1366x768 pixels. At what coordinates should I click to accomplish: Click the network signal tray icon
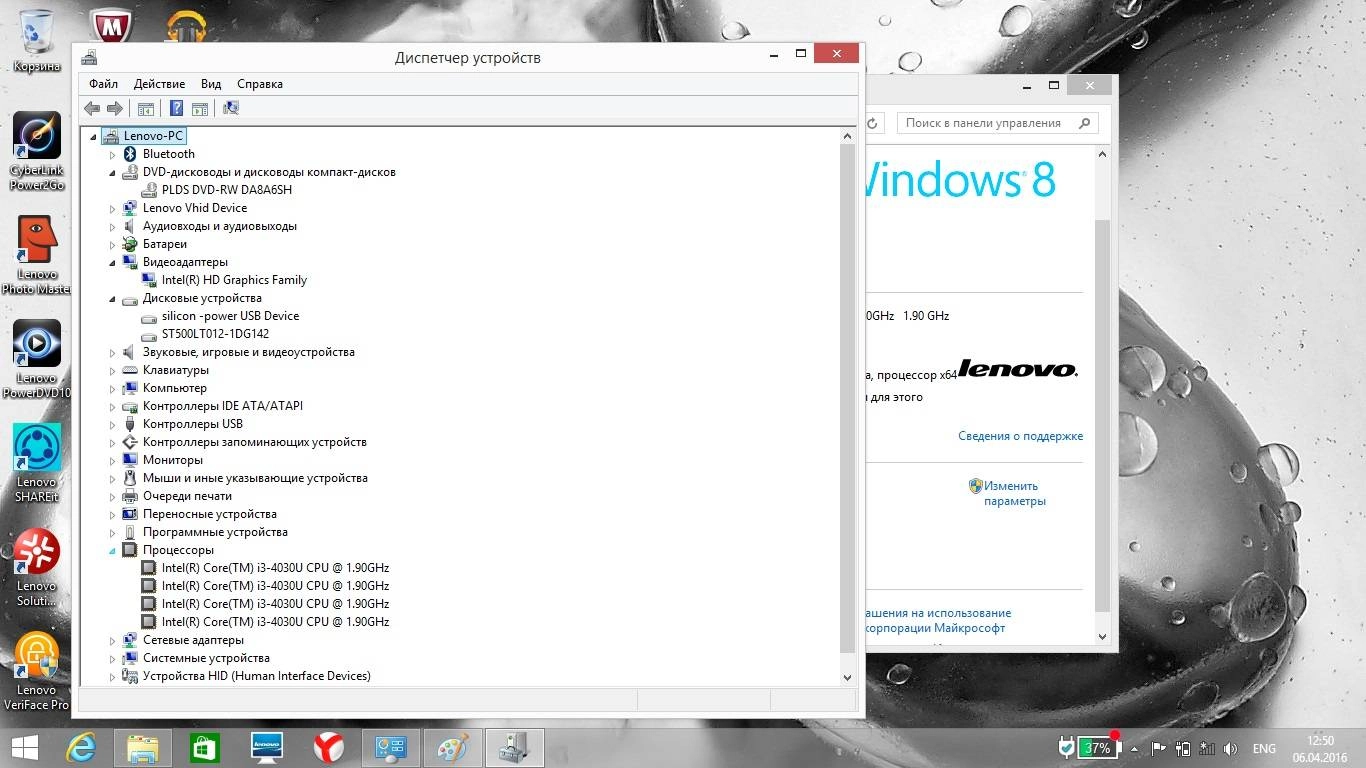pos(1208,748)
